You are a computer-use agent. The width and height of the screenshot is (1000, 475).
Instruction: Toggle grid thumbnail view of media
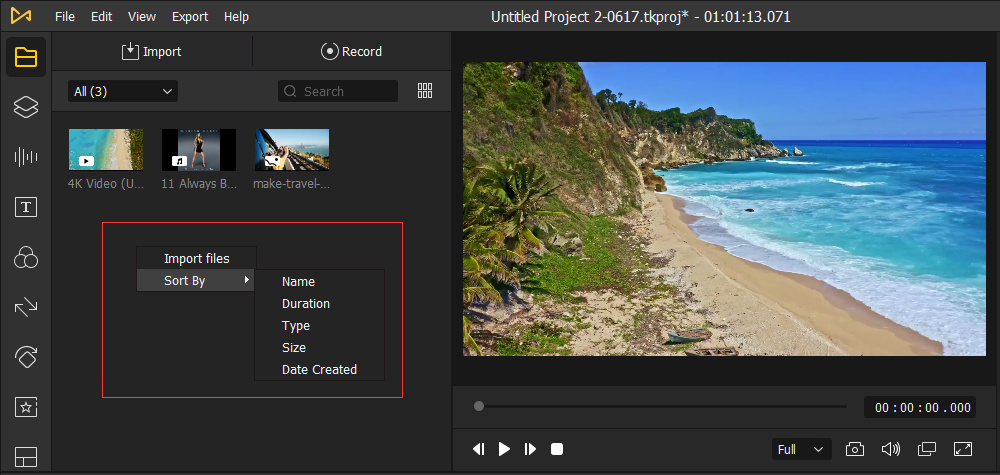coord(425,91)
